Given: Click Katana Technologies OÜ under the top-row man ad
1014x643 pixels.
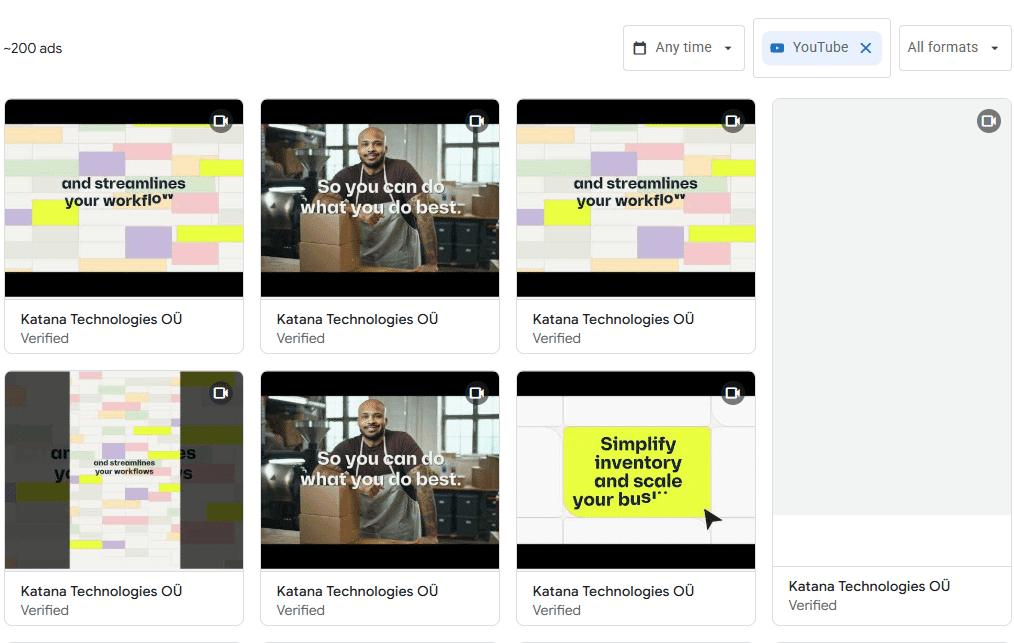Looking at the screenshot, I should click(358, 320).
